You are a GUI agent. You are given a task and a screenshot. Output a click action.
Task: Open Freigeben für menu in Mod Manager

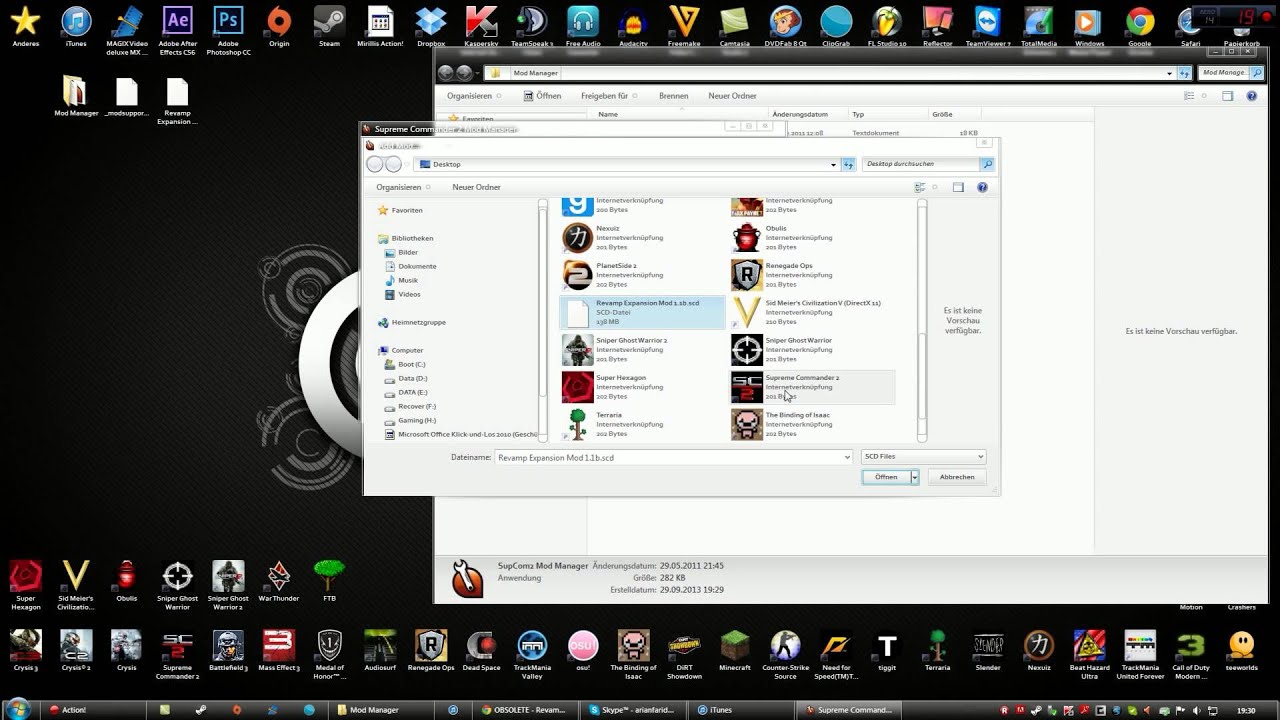pos(608,96)
